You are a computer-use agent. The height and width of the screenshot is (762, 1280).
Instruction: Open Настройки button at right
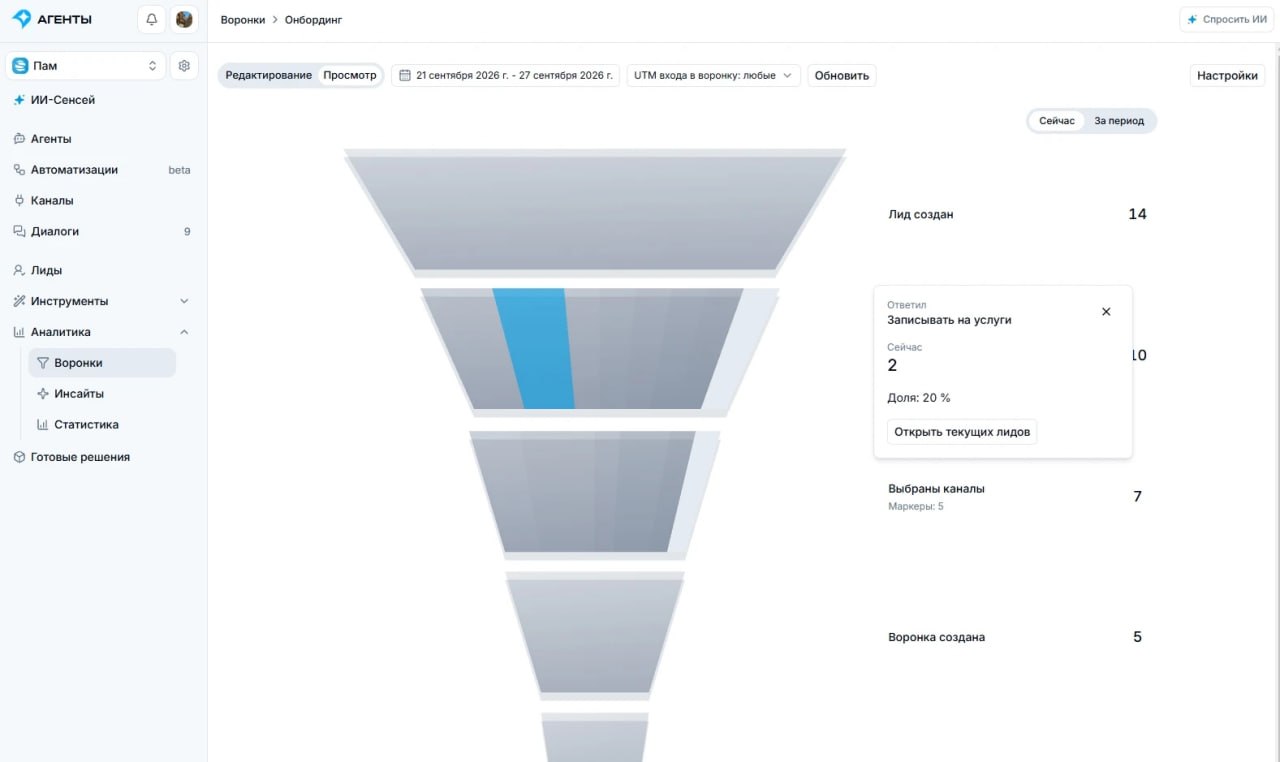pos(1227,76)
